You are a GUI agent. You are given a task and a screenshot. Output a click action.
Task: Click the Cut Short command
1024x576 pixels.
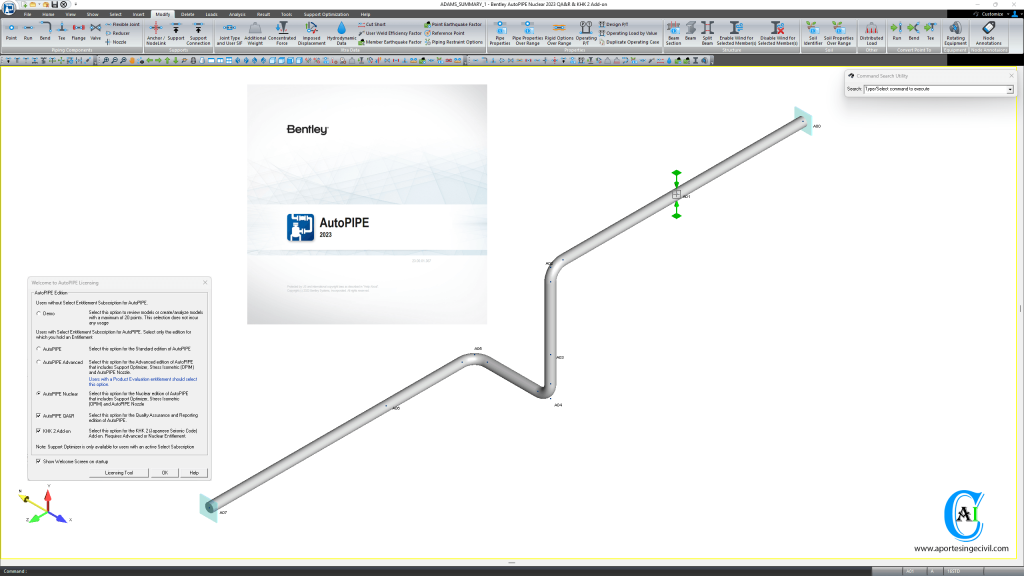(372, 24)
